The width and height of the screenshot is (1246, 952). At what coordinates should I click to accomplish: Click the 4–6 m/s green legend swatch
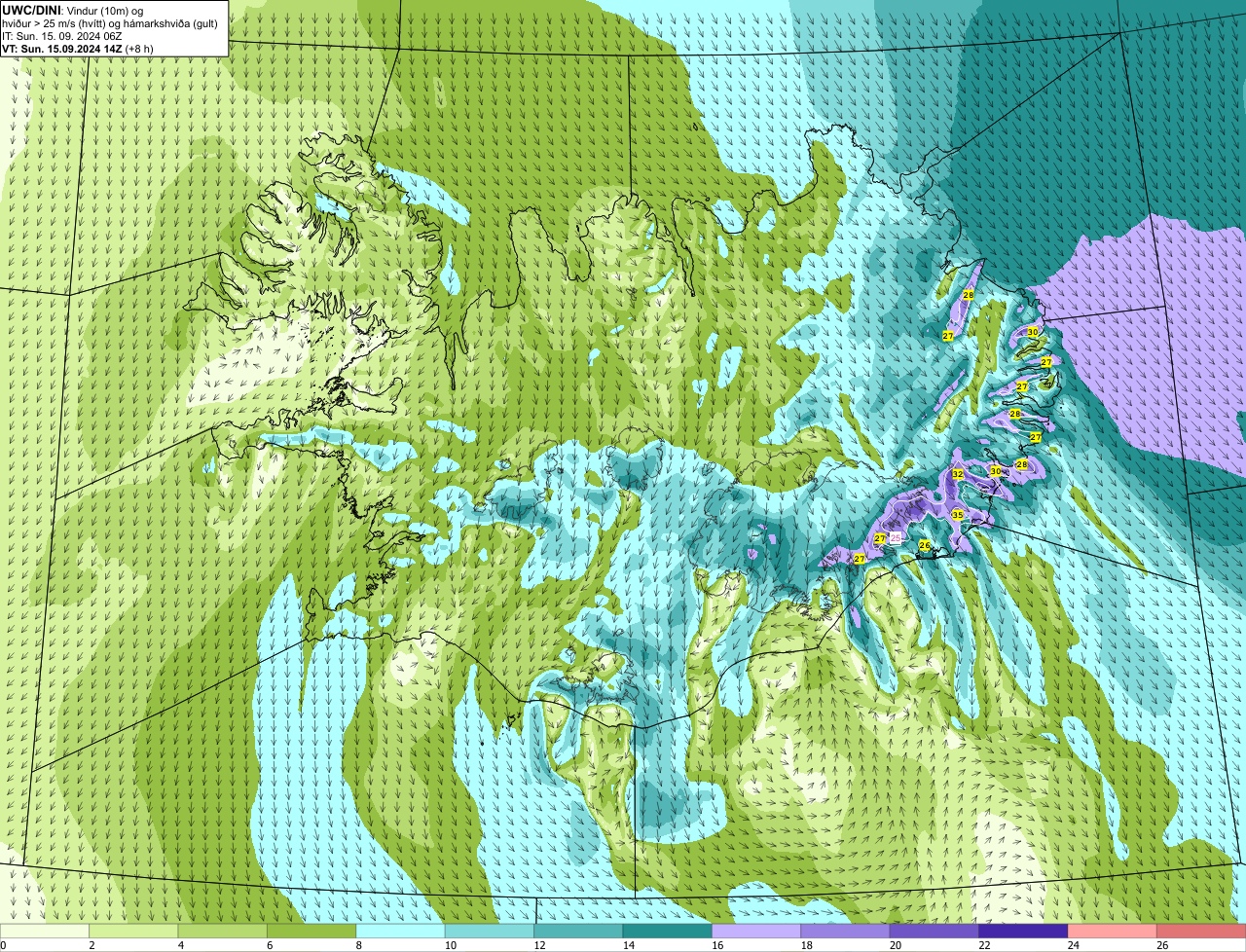(223, 931)
